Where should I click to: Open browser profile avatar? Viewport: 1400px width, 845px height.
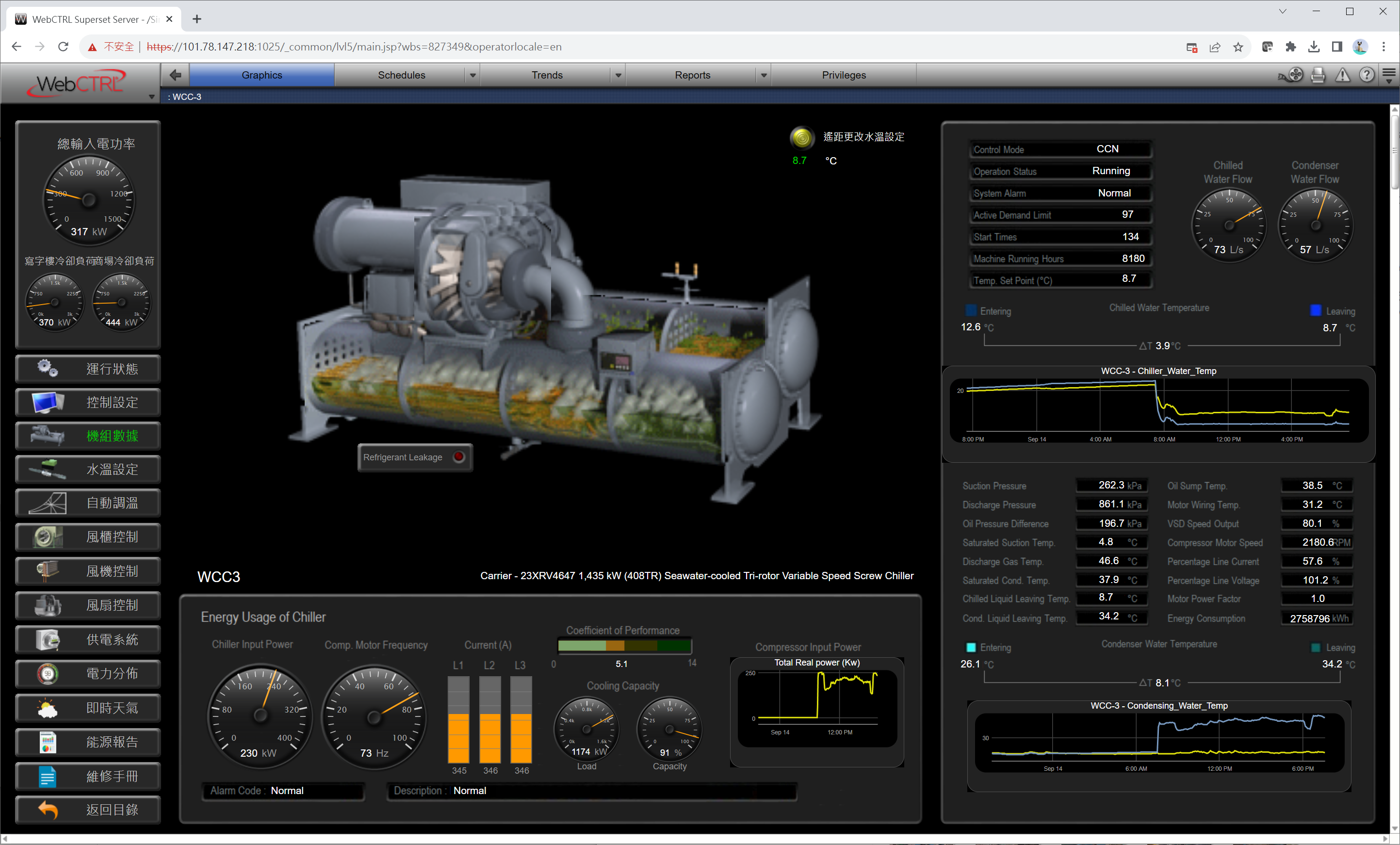(1360, 47)
